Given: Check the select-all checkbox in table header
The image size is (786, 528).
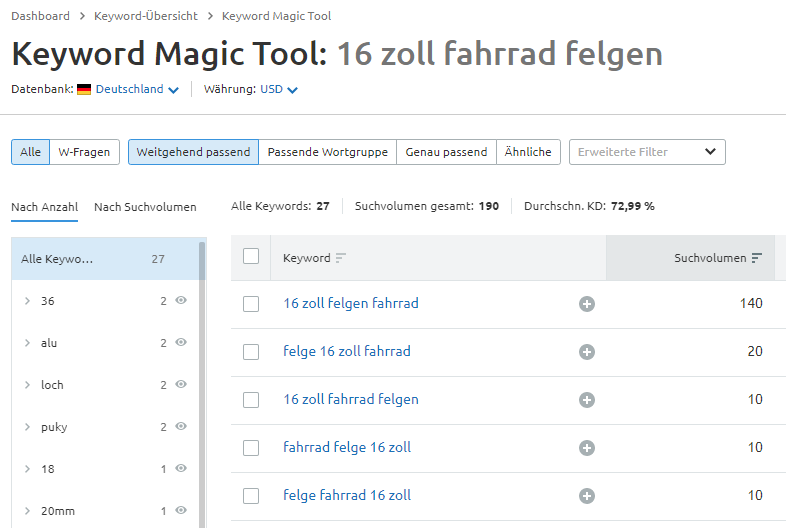Looking at the screenshot, I should point(251,256).
